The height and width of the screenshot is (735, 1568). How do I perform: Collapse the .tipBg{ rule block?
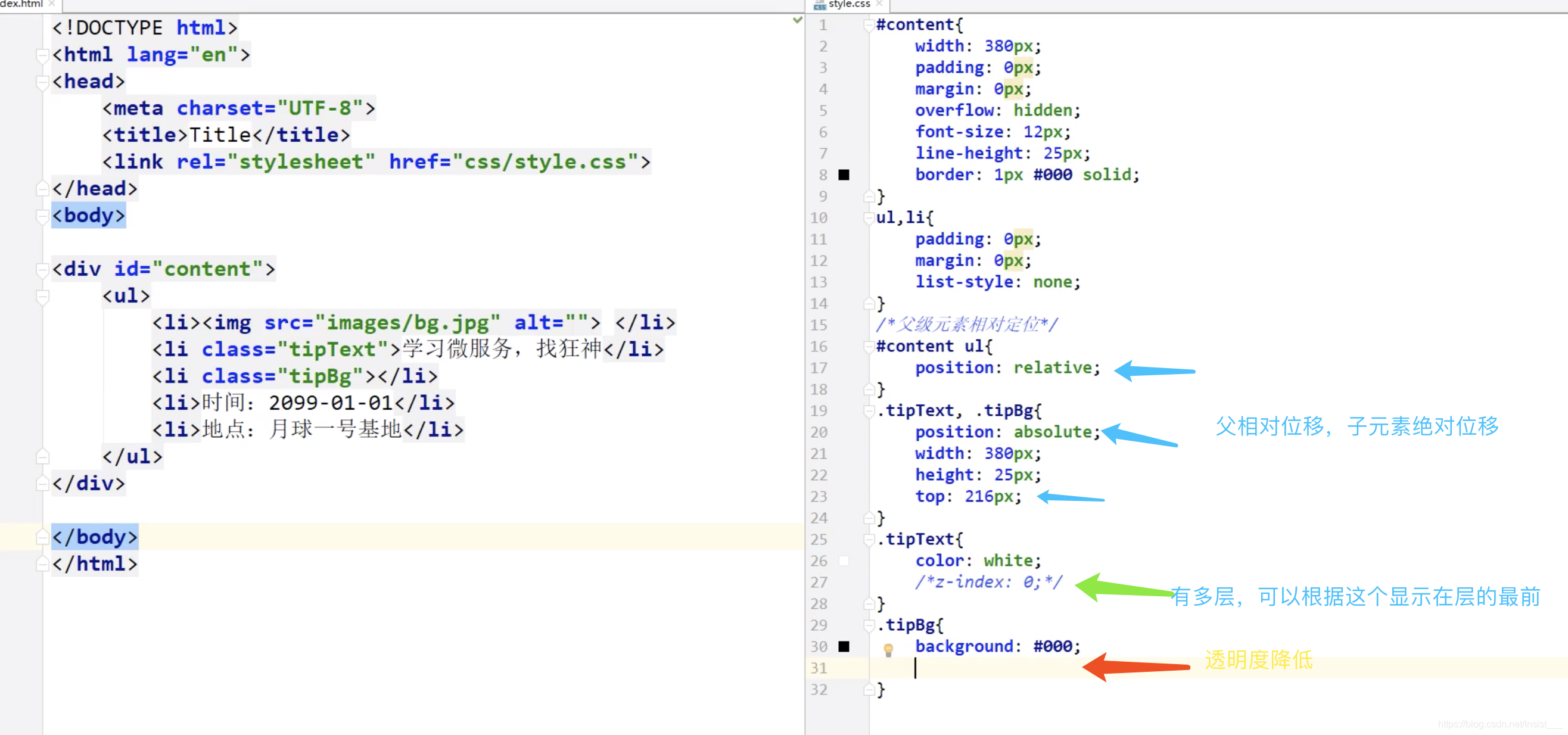[x=869, y=625]
